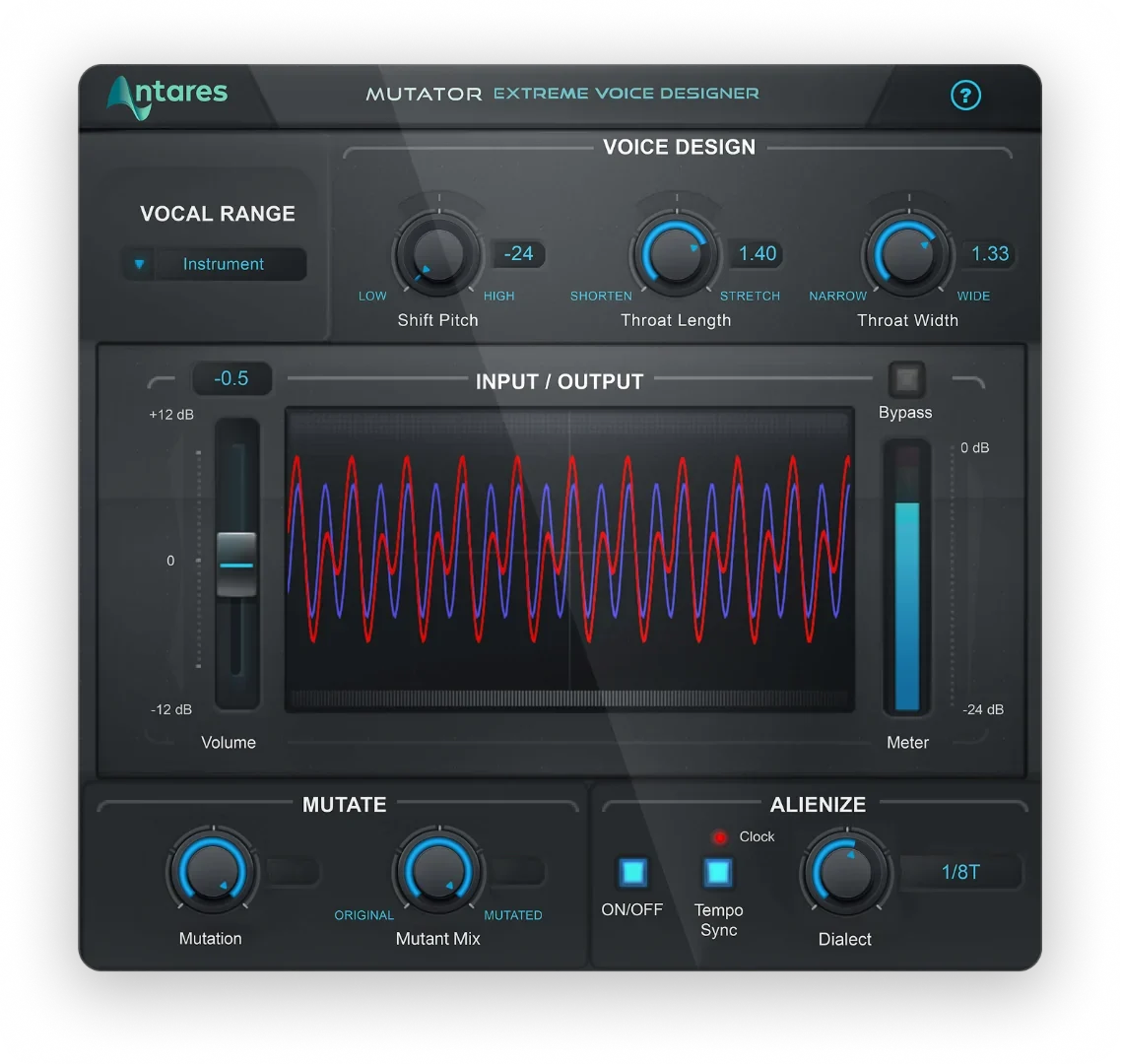Viewport: 1121px width, 1064px height.
Task: Click the Clock label text
Action: tap(757, 836)
